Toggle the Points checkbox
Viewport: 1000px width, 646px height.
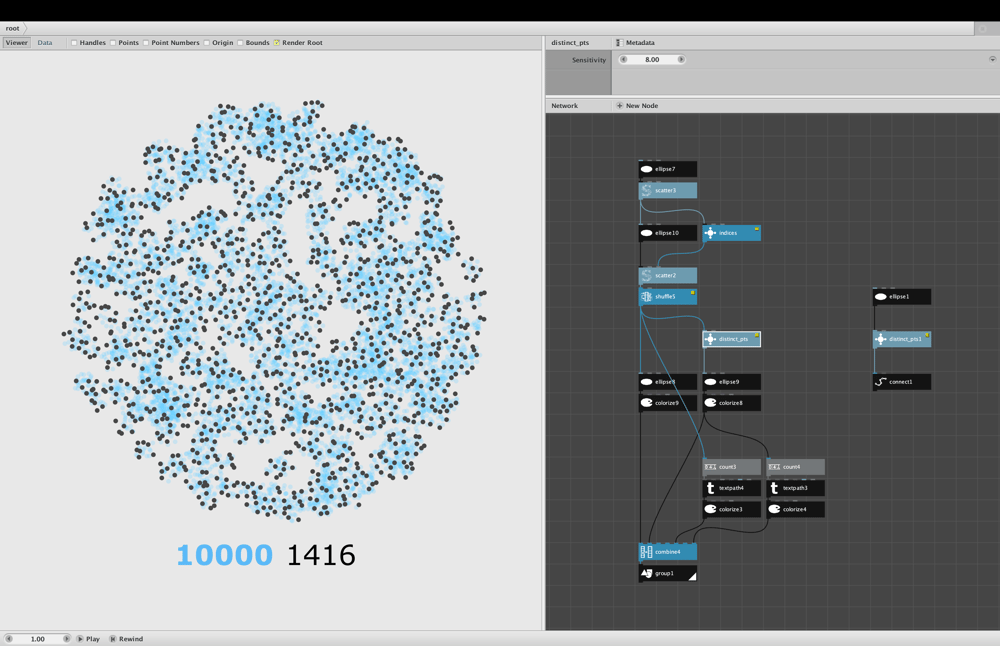113,43
